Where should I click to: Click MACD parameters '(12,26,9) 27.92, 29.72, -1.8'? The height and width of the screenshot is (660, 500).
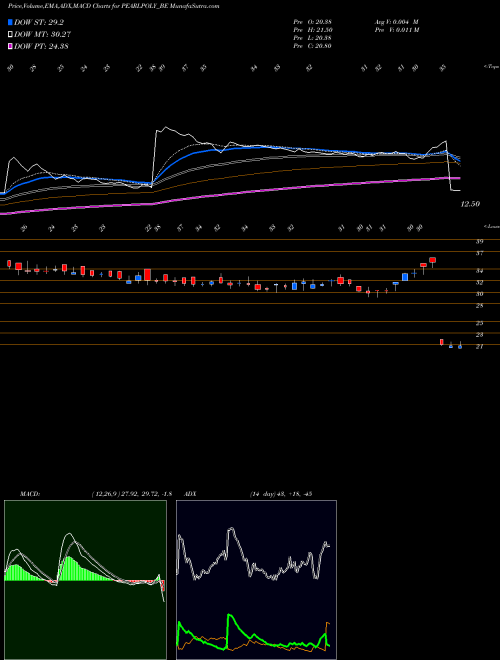[x=131, y=494]
